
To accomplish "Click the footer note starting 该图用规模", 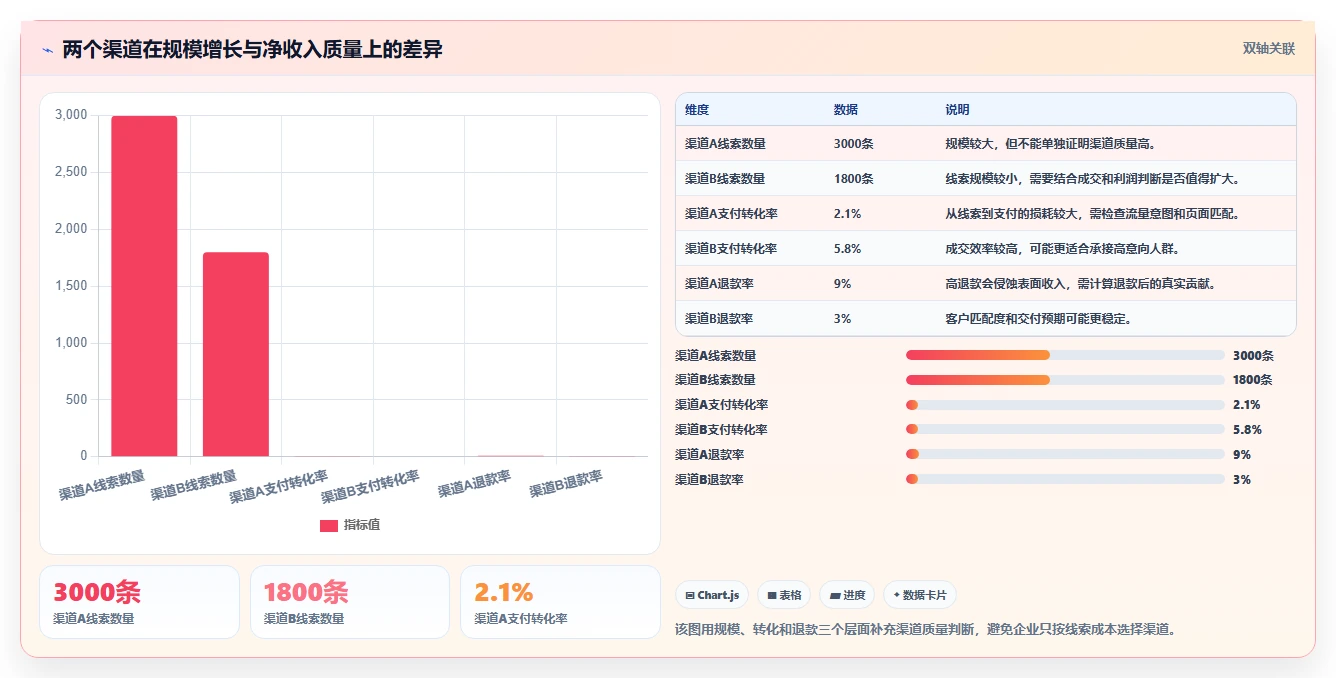I will tap(926, 629).
